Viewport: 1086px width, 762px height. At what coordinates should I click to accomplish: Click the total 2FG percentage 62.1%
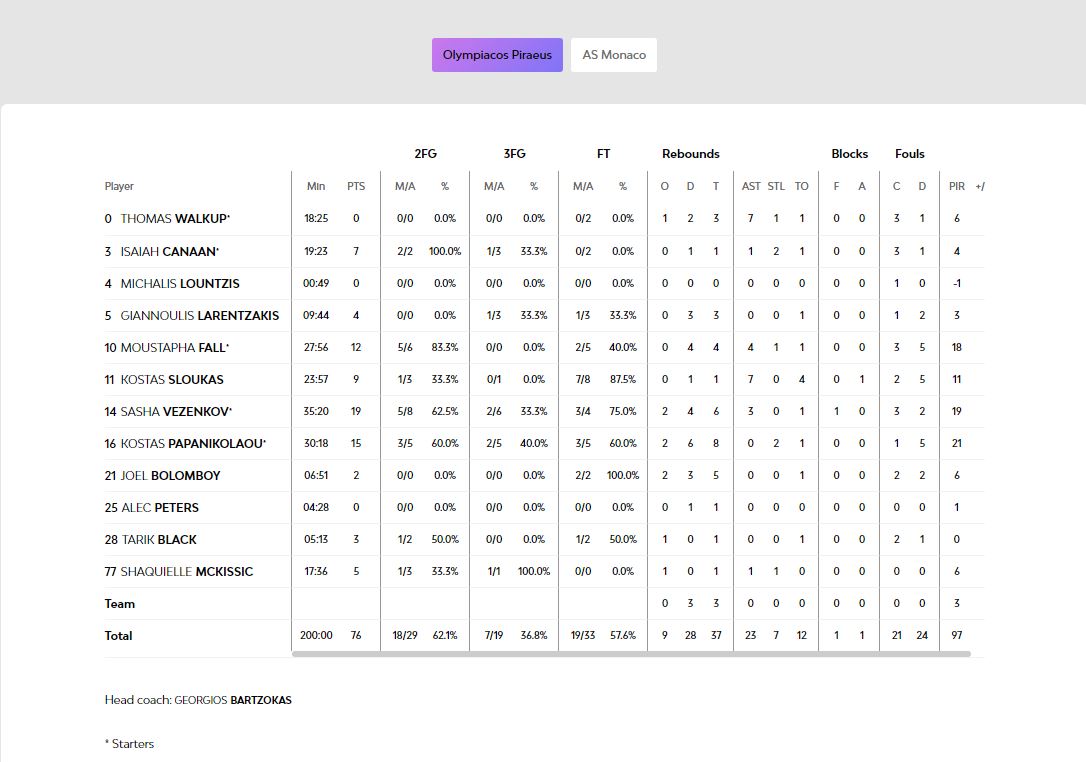point(445,635)
